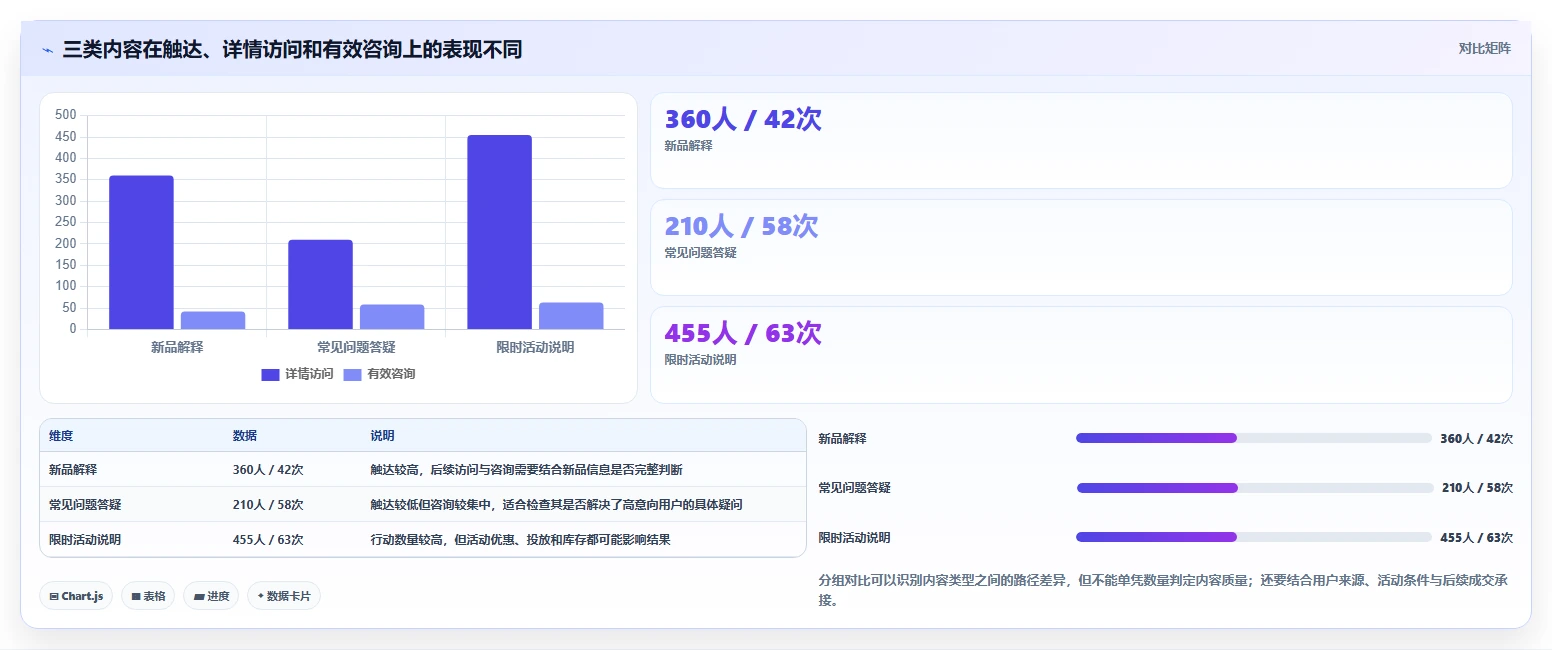Select the 455人 / 63次 card value
Viewport: 1552px width, 650px height.
(743, 333)
